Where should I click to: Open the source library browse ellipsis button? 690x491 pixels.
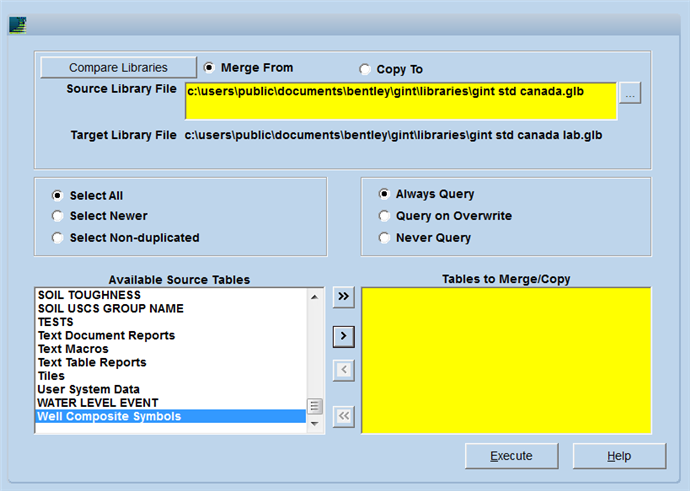coord(630,93)
